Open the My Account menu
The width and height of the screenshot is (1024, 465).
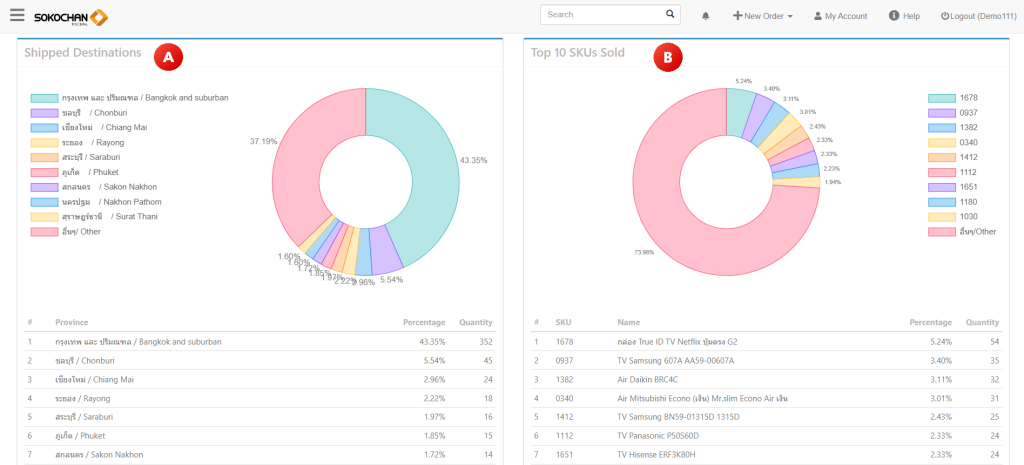[x=840, y=16]
